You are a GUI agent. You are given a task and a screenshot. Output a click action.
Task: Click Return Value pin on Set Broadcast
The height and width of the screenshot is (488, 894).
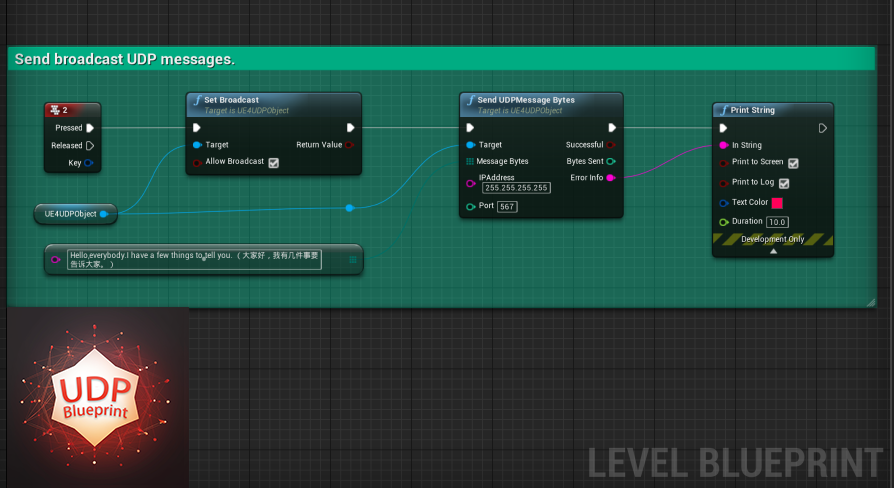point(349,145)
